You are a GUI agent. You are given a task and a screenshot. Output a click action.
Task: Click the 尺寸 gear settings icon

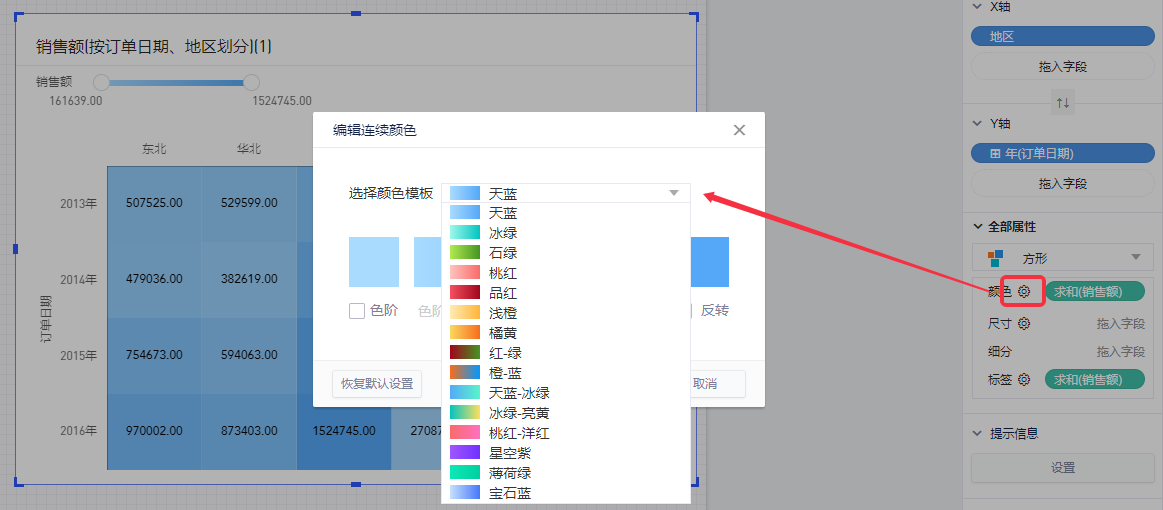[x=1023, y=323]
